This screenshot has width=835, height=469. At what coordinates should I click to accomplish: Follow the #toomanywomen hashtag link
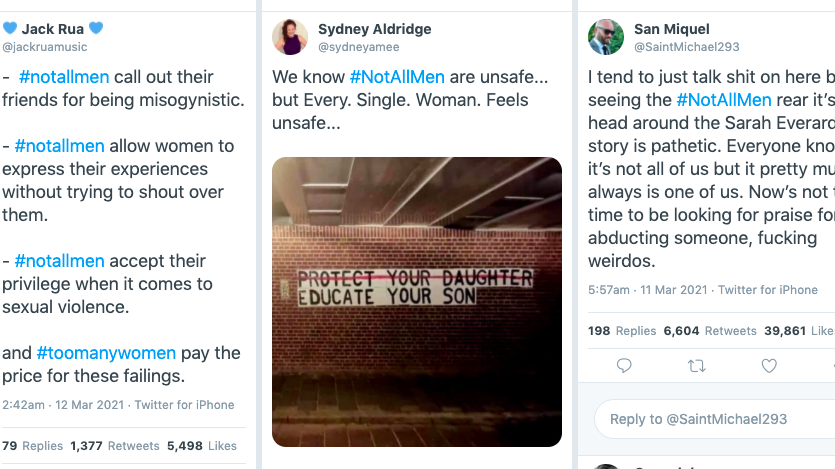pyautogui.click(x=106, y=353)
